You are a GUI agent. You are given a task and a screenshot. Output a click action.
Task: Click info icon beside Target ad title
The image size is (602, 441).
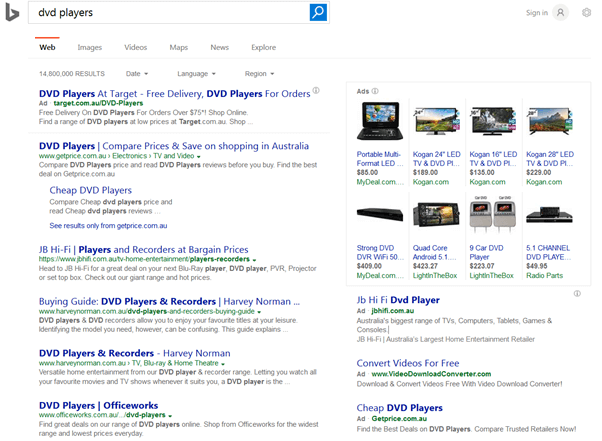(316, 90)
